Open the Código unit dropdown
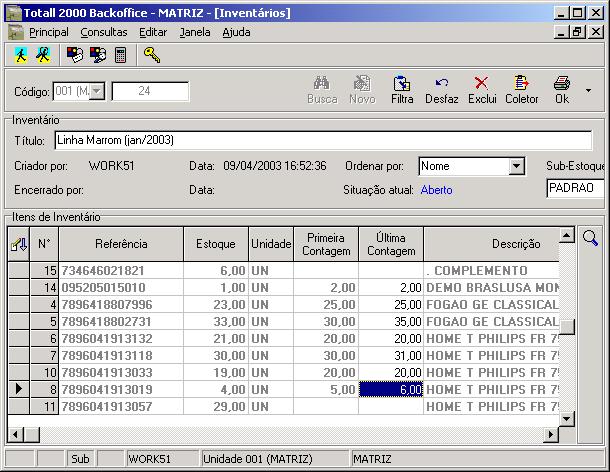 (97, 92)
